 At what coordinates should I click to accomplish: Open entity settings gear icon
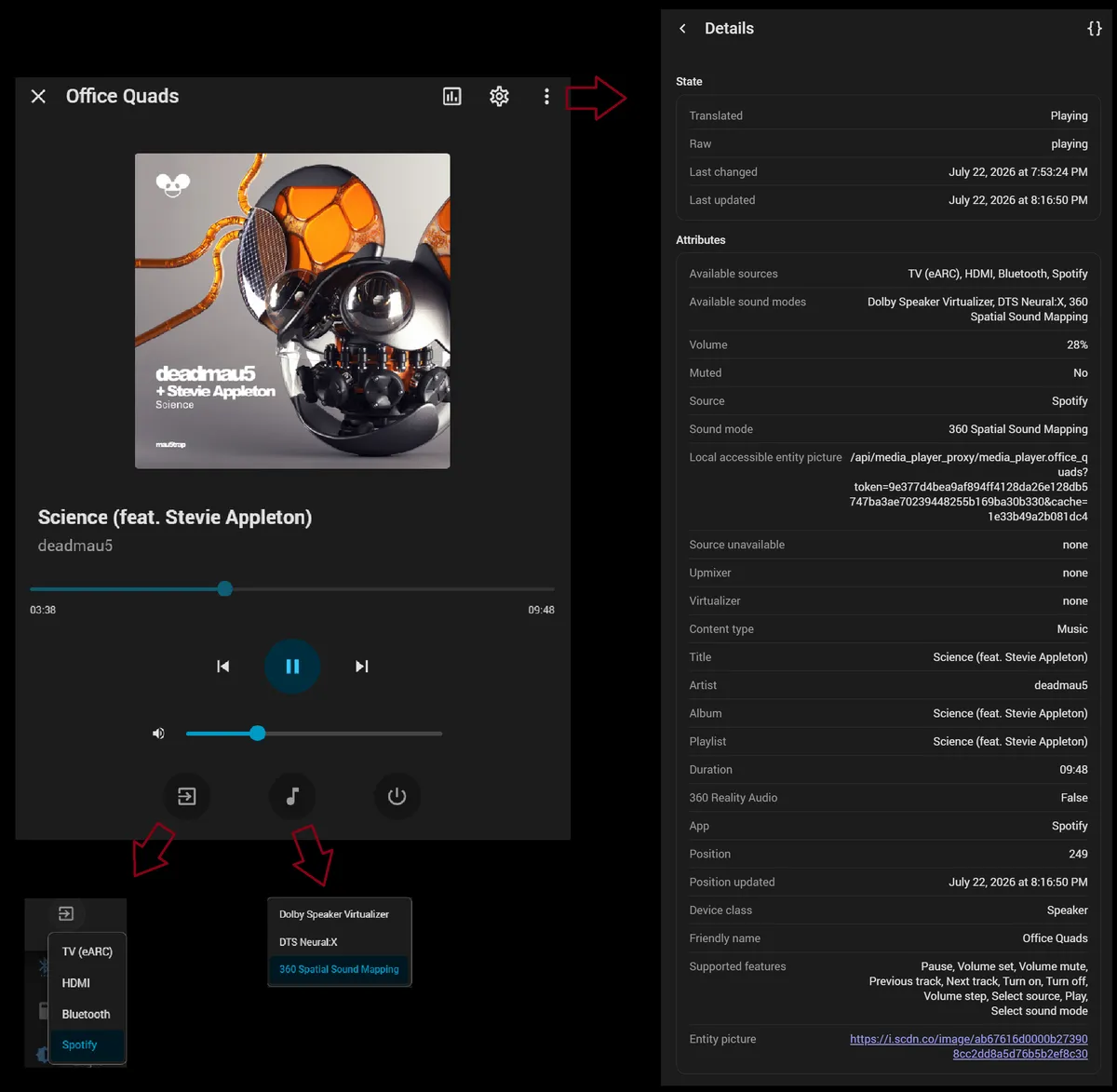[x=500, y=96]
